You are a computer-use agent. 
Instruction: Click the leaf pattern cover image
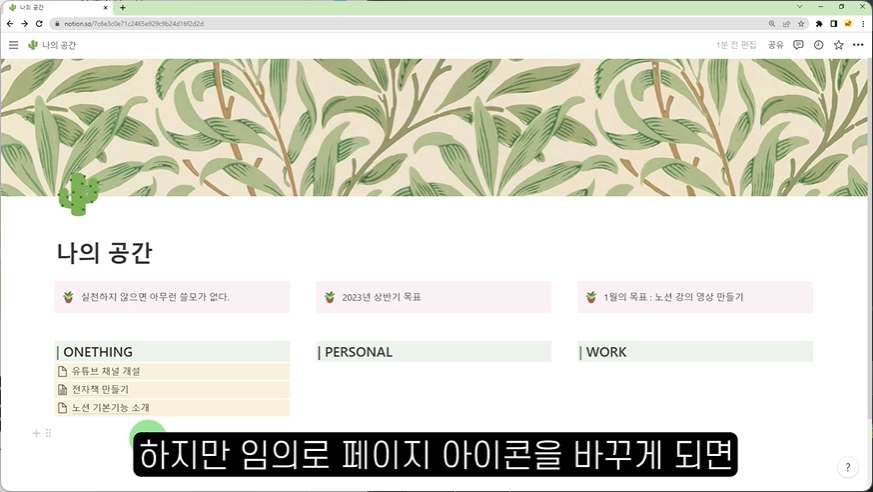click(x=434, y=127)
